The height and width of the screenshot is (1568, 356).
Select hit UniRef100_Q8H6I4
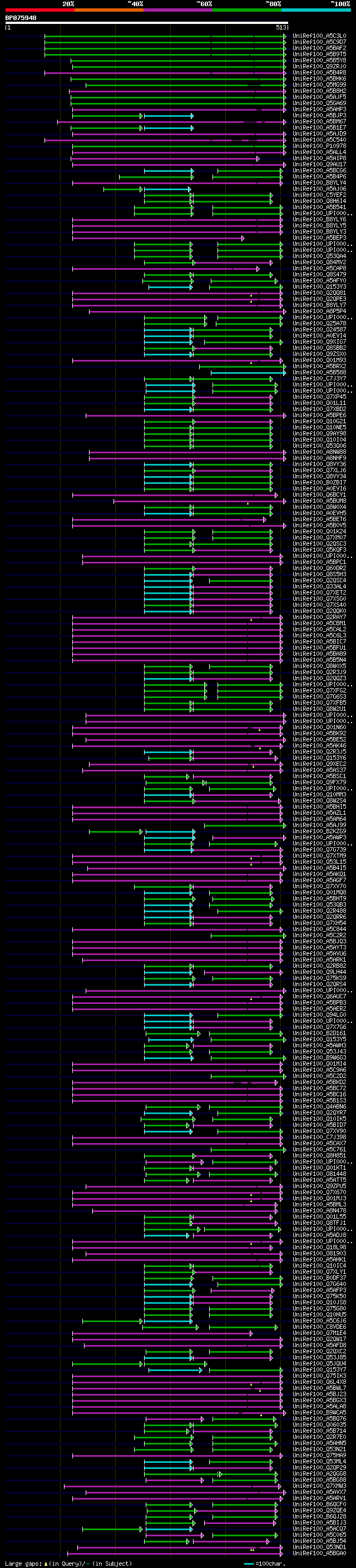[x=319, y=201]
